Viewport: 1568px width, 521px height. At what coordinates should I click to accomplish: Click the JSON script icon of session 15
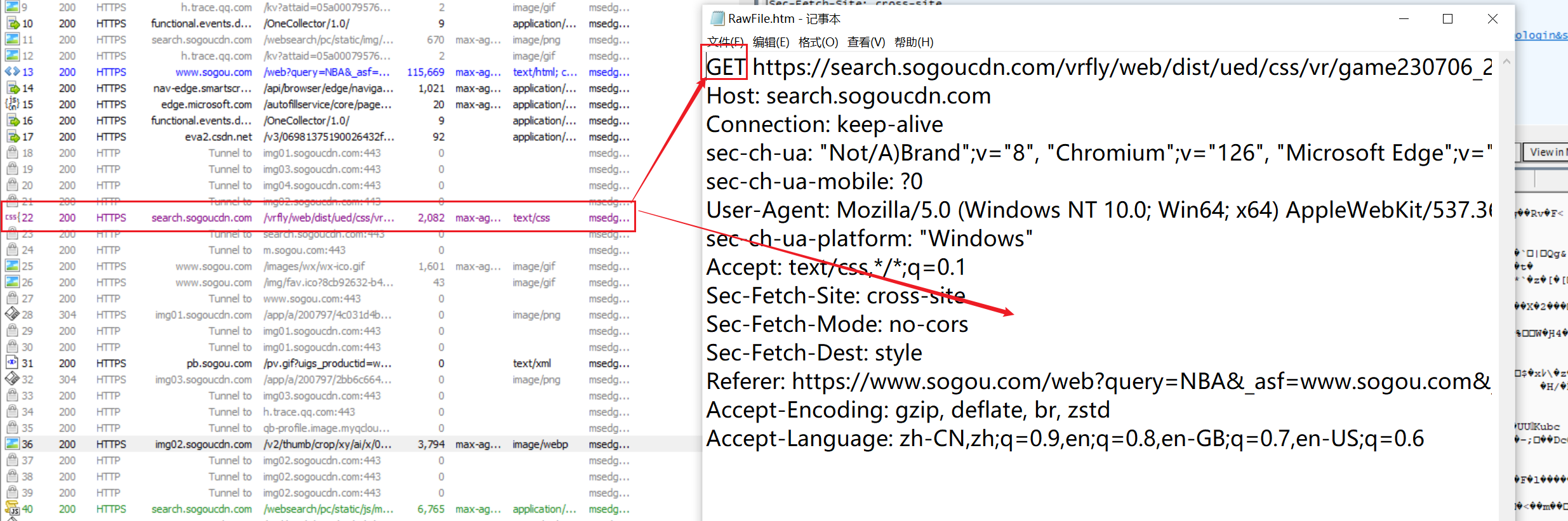click(x=12, y=104)
